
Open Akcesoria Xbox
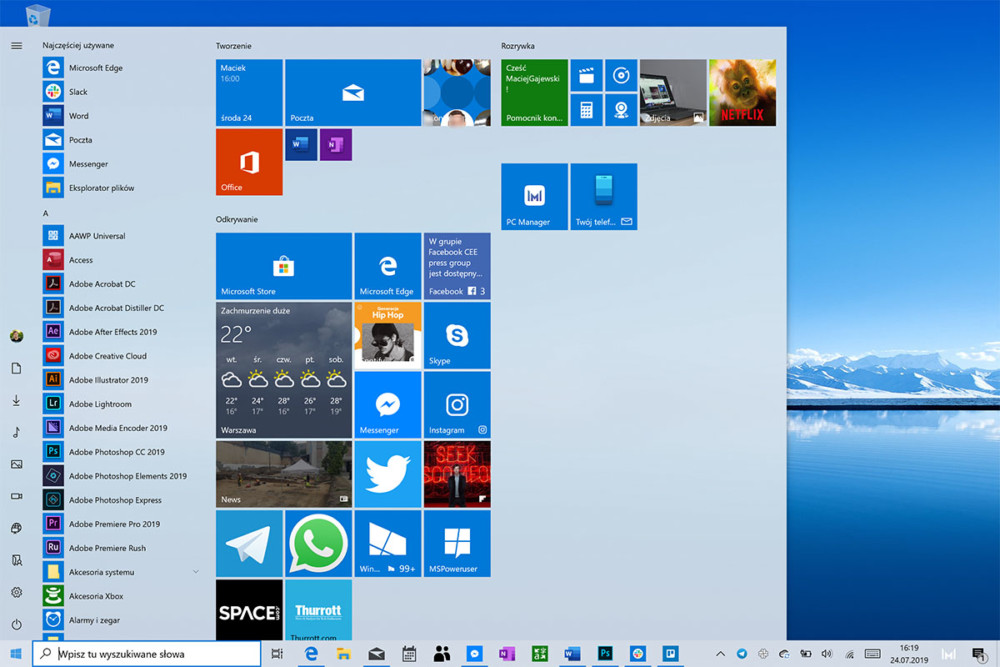click(121, 596)
